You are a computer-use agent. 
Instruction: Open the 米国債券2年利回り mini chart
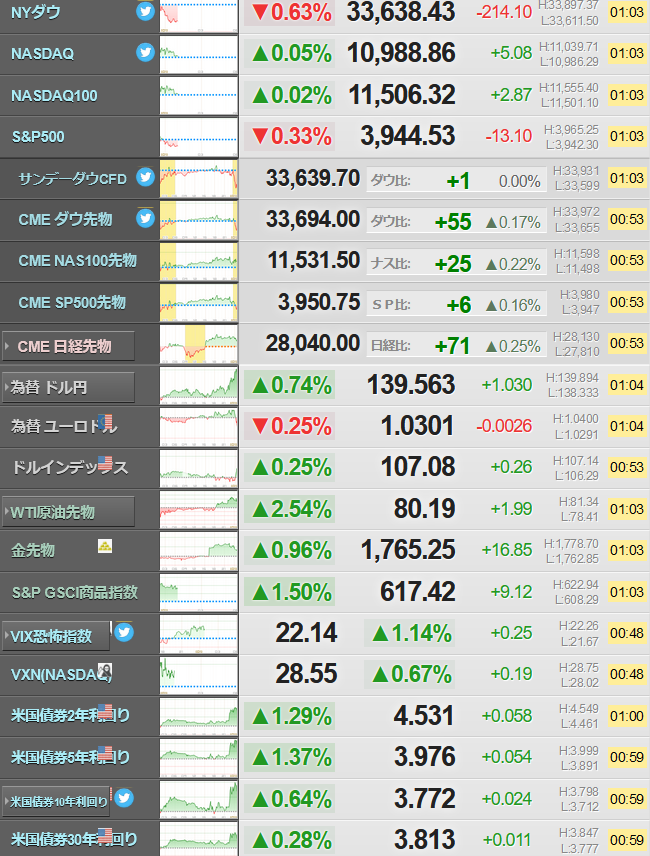(199, 716)
